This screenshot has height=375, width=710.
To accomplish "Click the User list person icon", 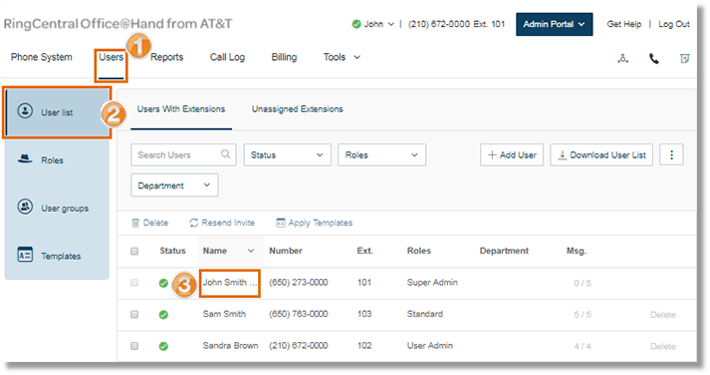I will (25, 111).
